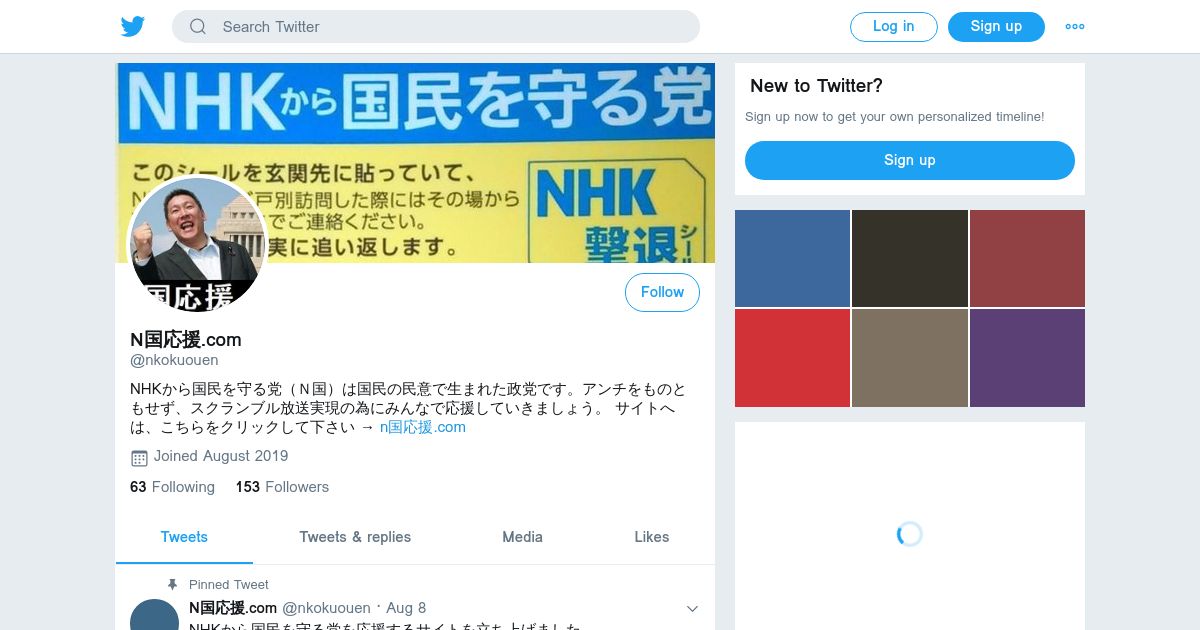Viewport: 1200px width, 630px height.
Task: Click the joined date calendar icon
Action: [x=139, y=458]
